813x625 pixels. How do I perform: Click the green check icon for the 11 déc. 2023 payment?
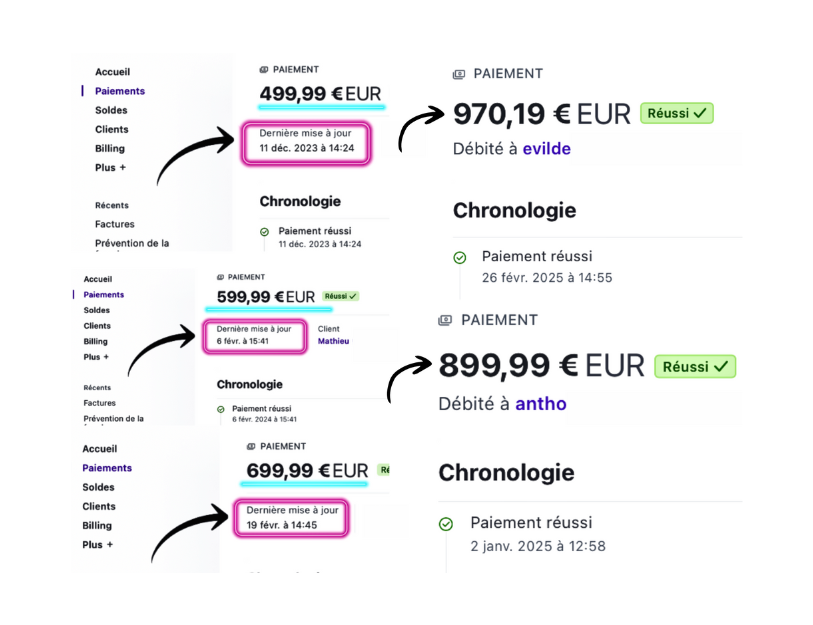click(x=264, y=232)
